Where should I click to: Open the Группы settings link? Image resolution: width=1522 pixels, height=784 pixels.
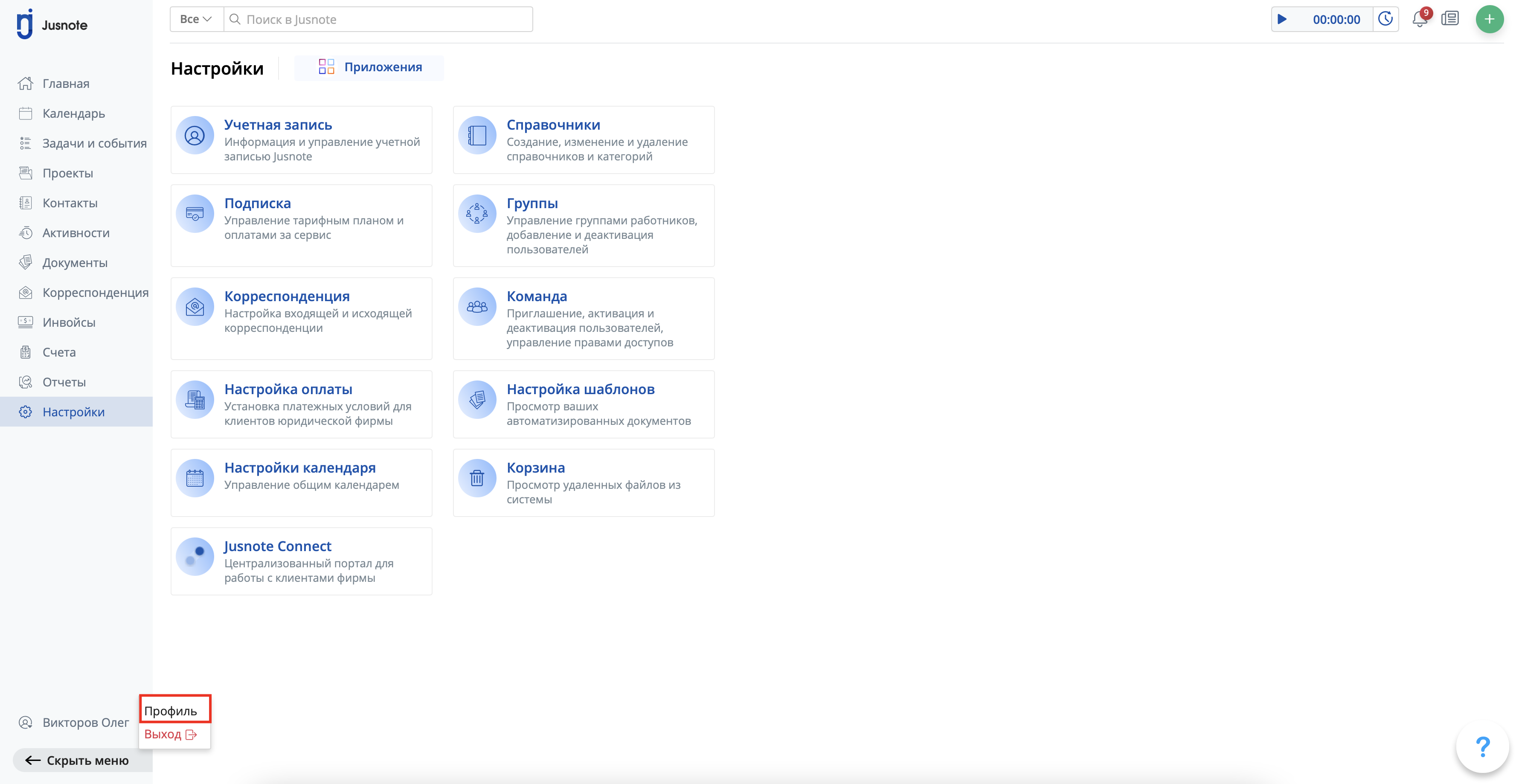coord(532,203)
